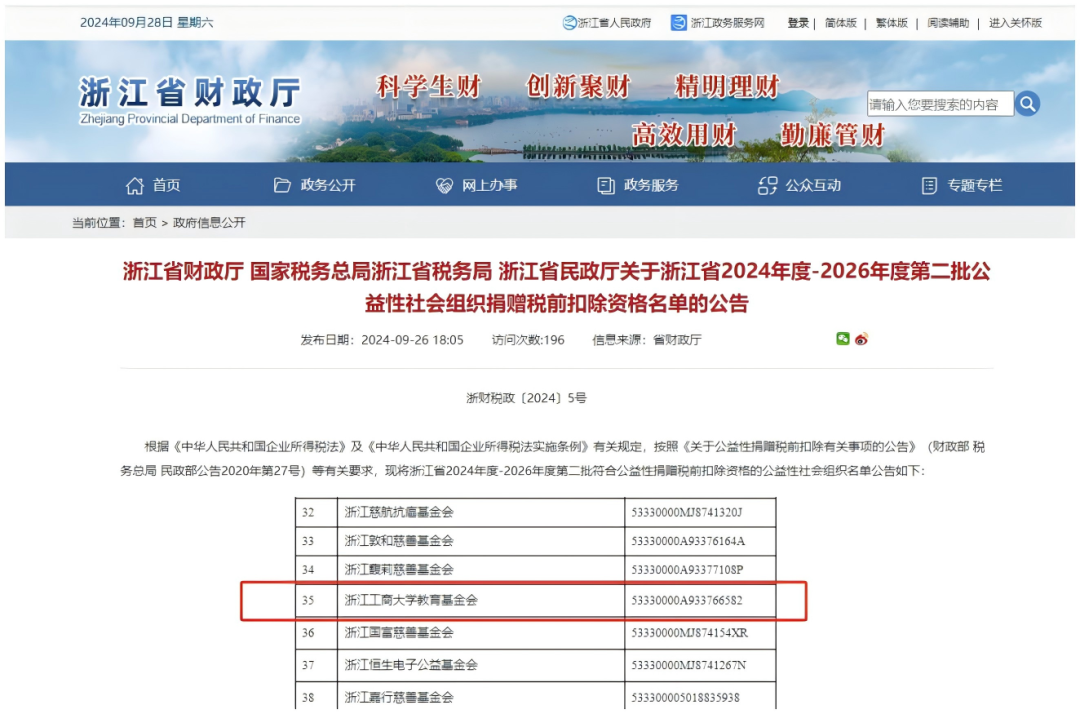The width and height of the screenshot is (1080, 714).
Task: Select row 浙江慈航抗癌基金会
Action: tap(536, 512)
